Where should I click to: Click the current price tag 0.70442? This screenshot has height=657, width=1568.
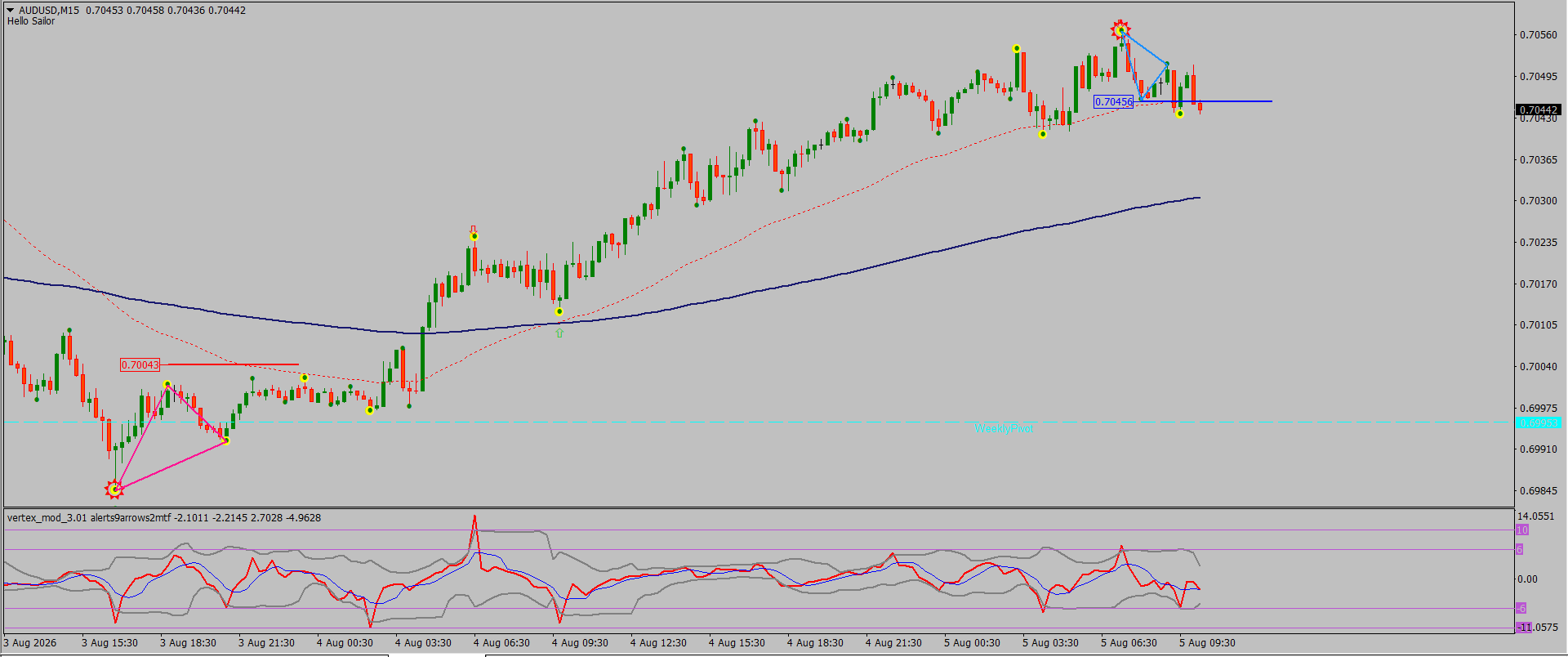[1539, 109]
